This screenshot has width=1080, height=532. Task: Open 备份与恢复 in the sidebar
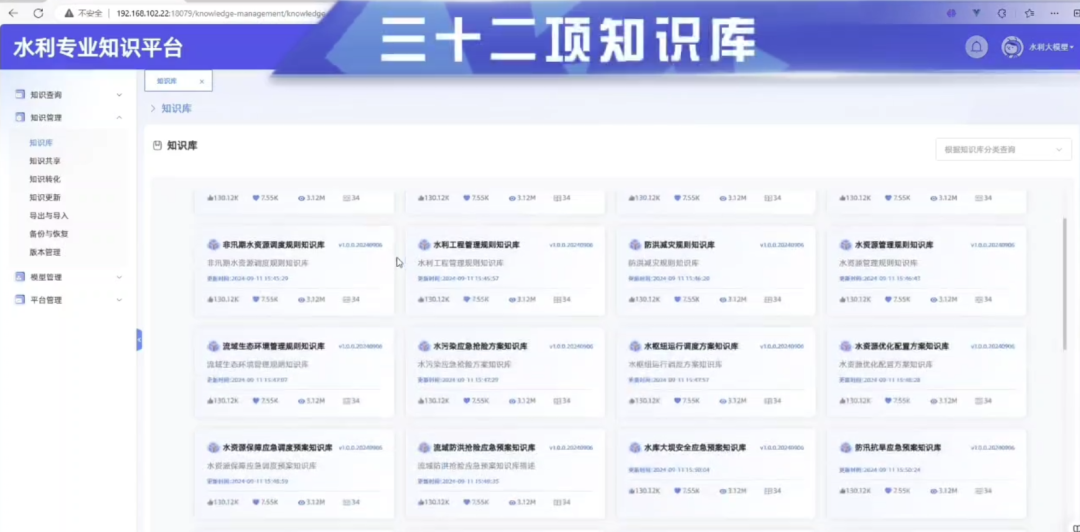49,234
